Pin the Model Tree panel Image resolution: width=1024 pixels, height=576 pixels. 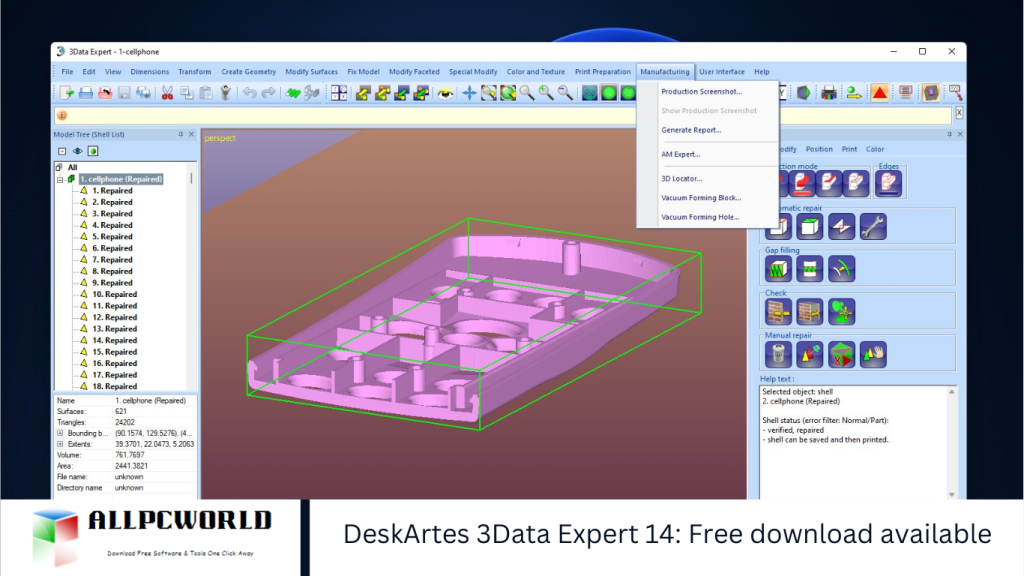pyautogui.click(x=181, y=135)
